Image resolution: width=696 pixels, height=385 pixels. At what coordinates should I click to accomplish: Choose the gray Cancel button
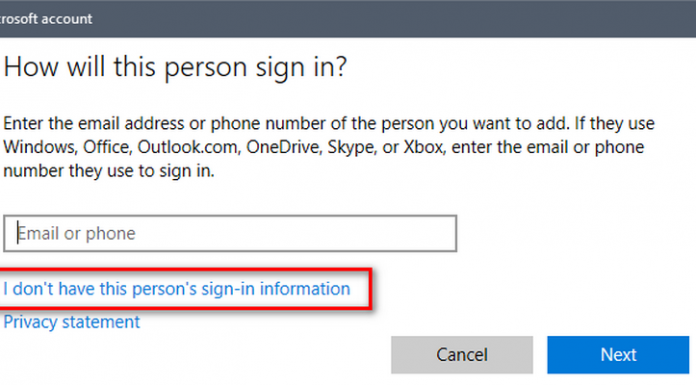[462, 354]
